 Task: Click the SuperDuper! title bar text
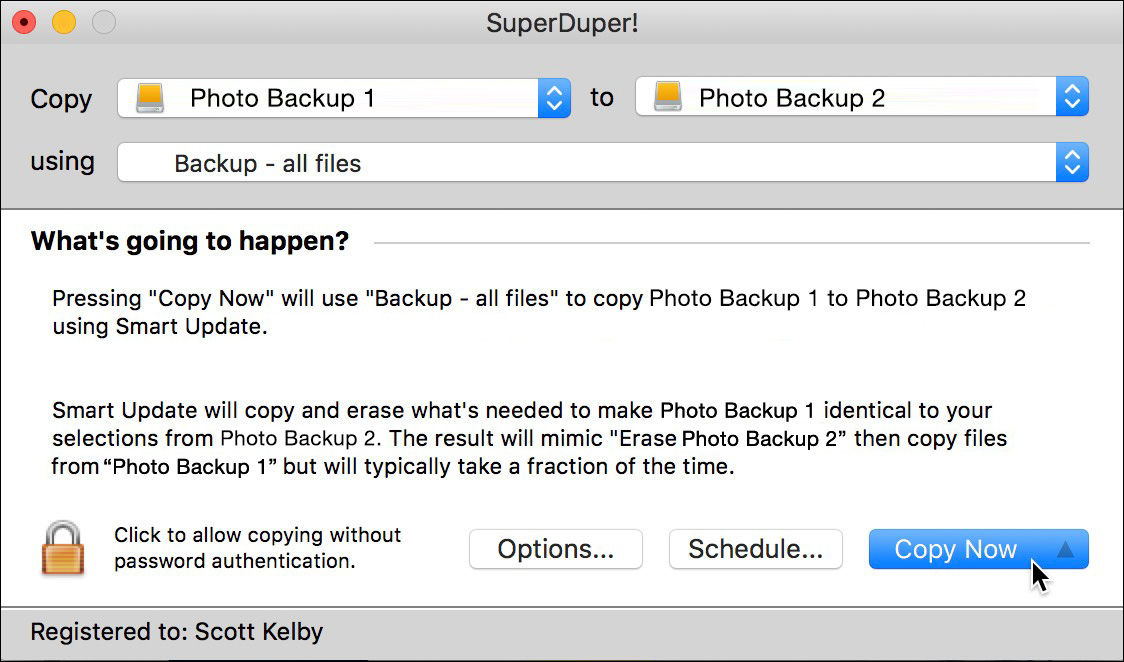pos(561,20)
